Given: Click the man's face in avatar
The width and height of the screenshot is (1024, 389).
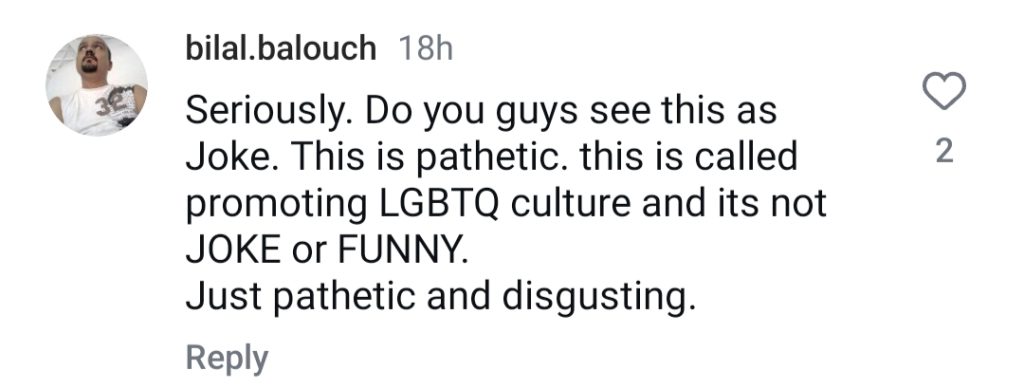Looking at the screenshot, I should pos(91,57).
